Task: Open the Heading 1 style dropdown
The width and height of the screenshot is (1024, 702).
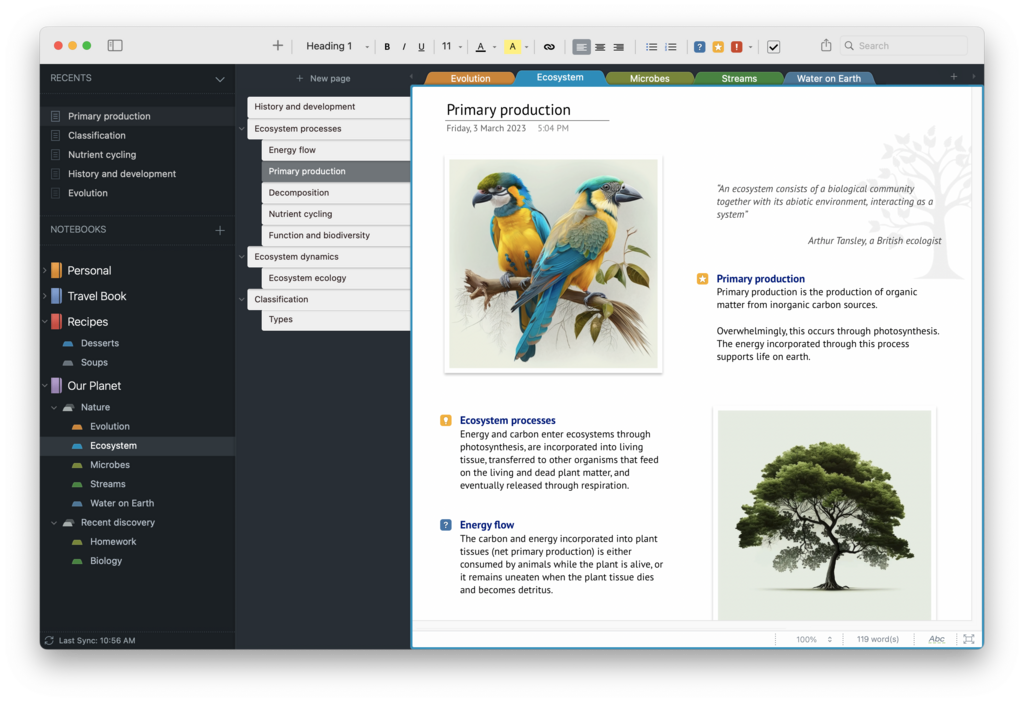Action: [338, 46]
